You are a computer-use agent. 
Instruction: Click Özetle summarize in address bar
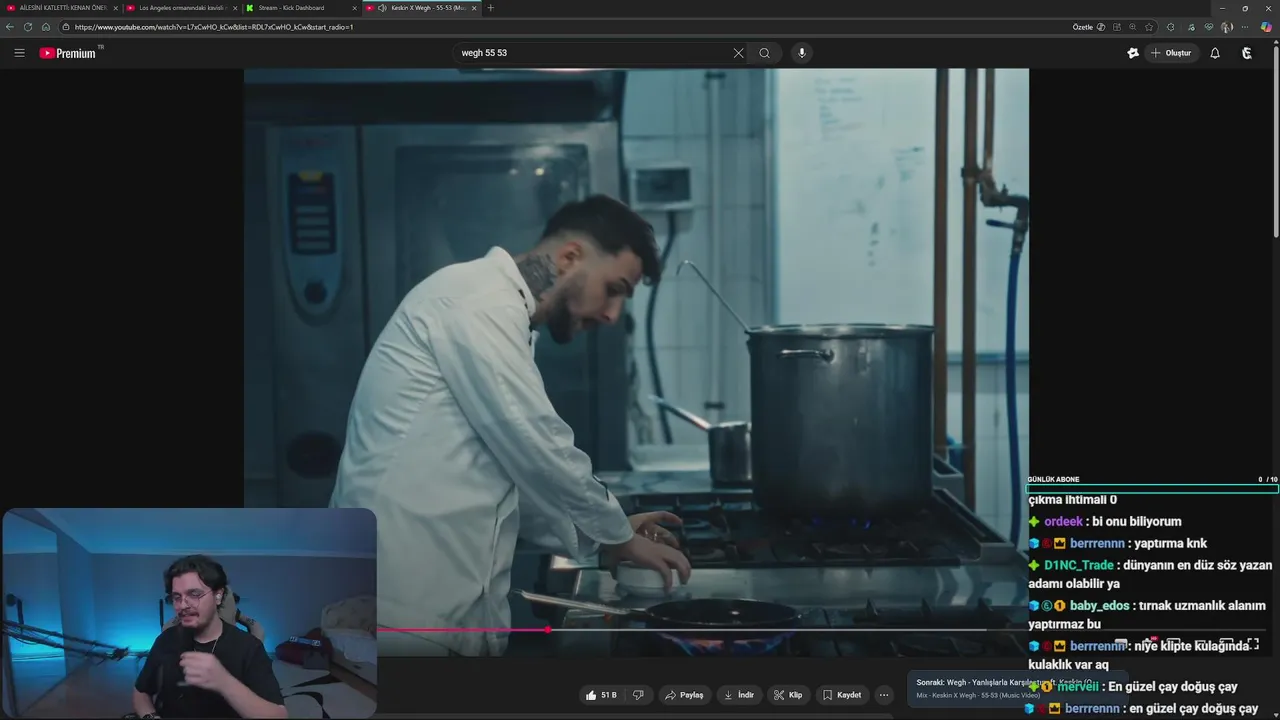coord(1083,27)
